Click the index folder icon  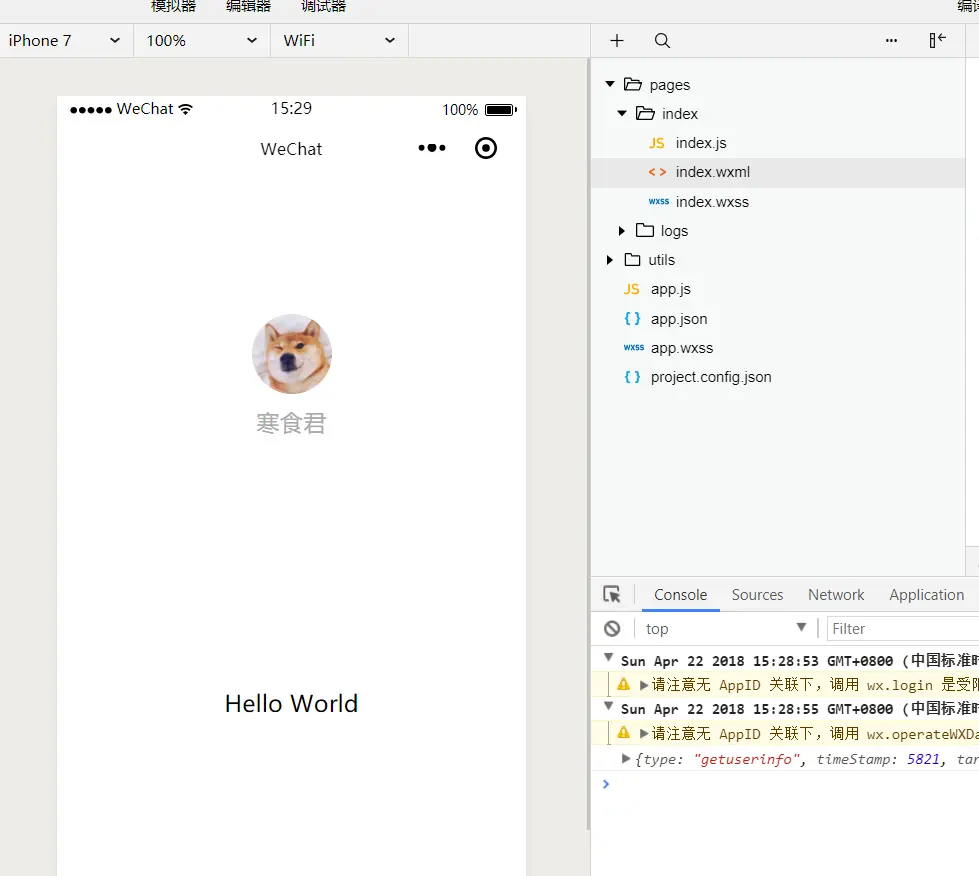click(645, 113)
